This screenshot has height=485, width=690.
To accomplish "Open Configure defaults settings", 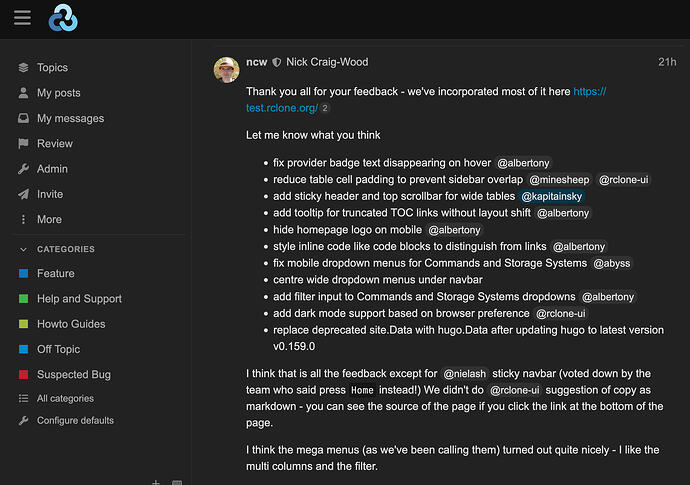I will [x=75, y=420].
